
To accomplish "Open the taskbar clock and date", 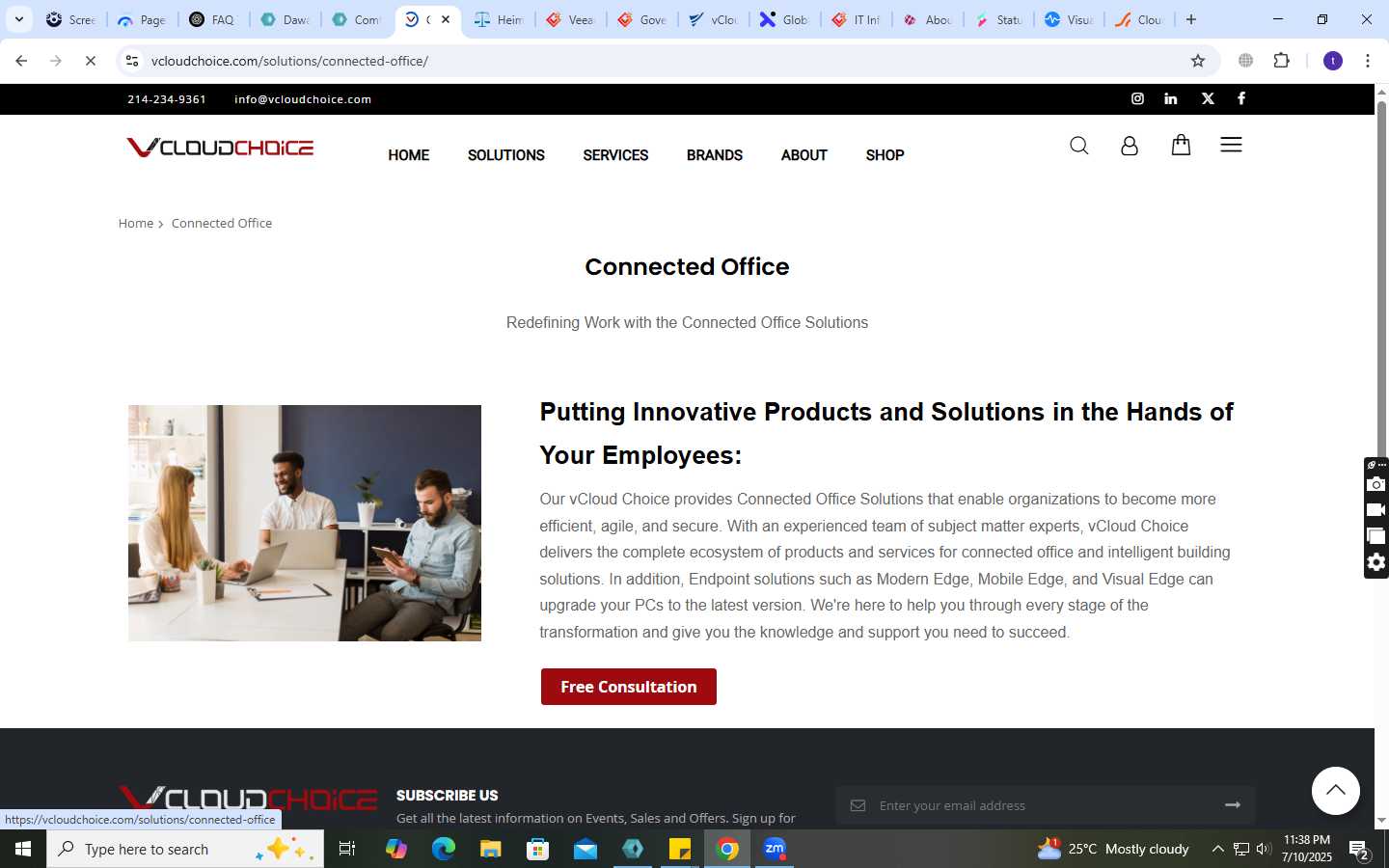I will pos(1307,849).
